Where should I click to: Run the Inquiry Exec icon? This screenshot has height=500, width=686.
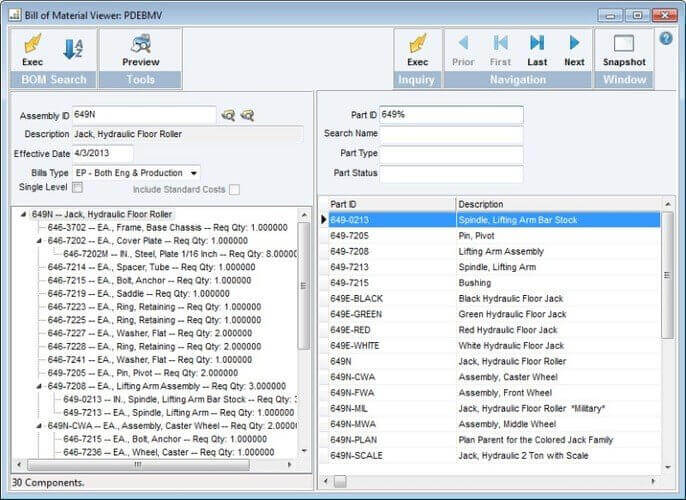[x=417, y=48]
